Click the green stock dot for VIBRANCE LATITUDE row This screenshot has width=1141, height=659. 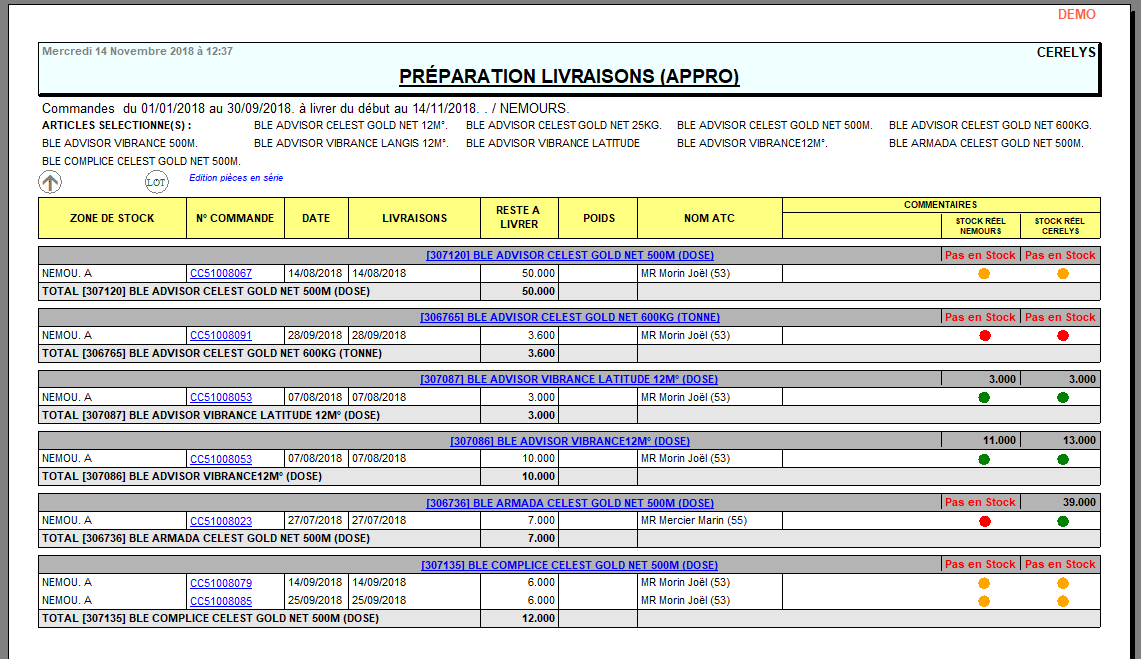(985, 396)
